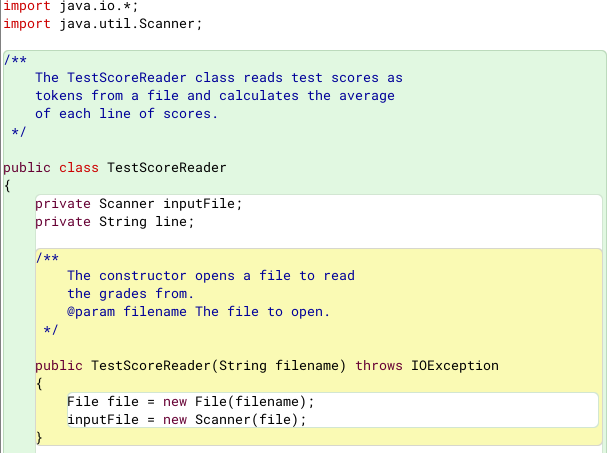Image resolution: width=609 pixels, height=453 pixels.
Task: Click the comment line 'of each line of scores.'
Action: pos(126,114)
